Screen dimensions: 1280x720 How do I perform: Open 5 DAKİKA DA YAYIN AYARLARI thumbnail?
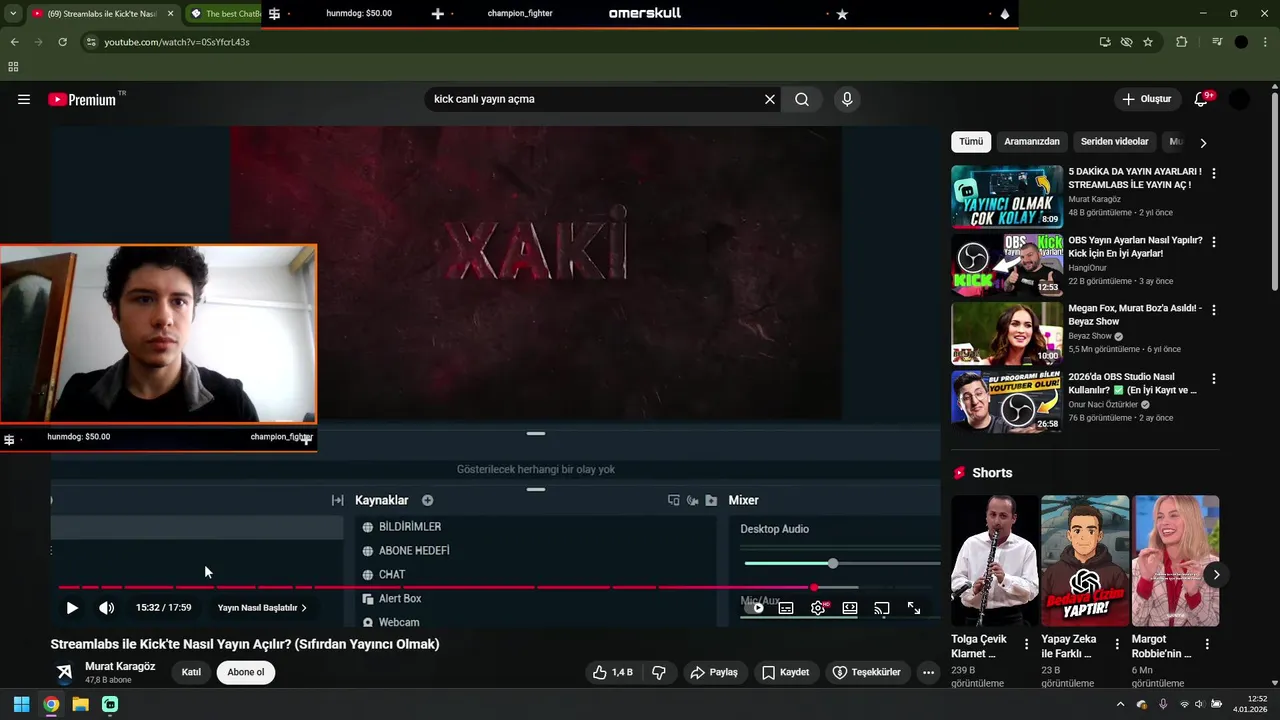1007,197
